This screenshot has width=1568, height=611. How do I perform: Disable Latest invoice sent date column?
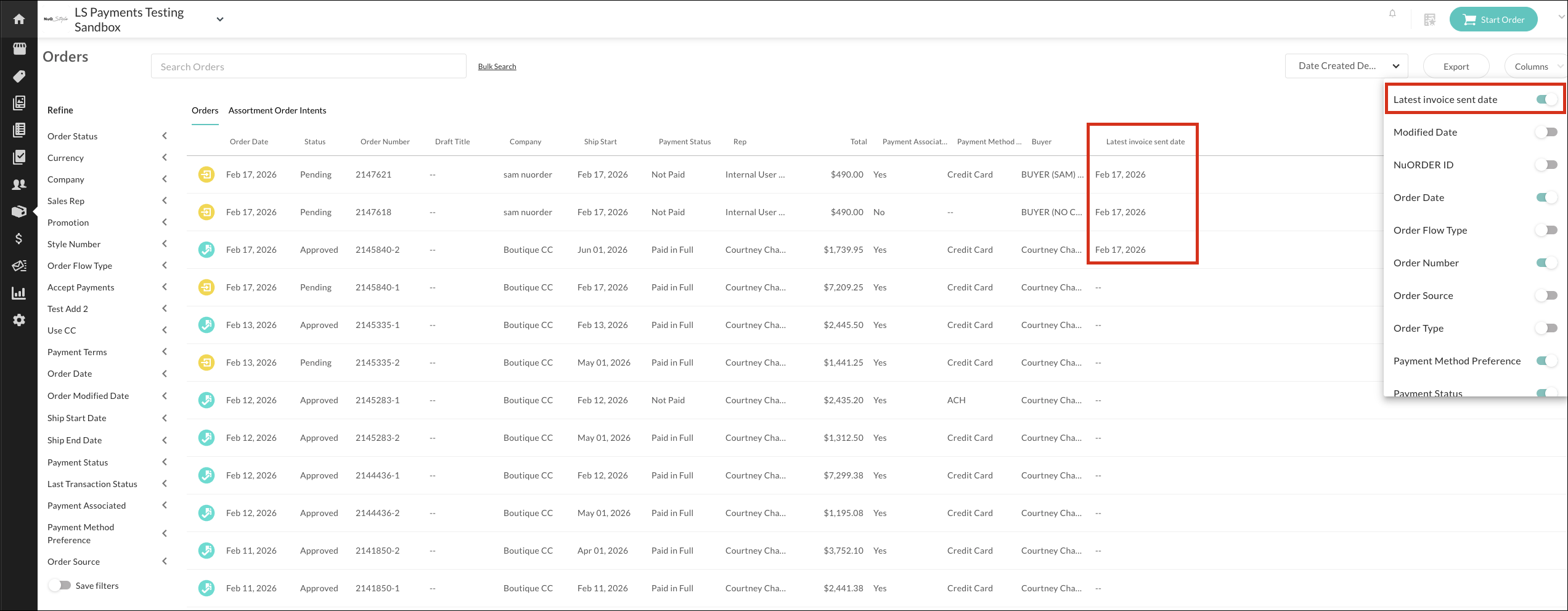coord(1546,100)
